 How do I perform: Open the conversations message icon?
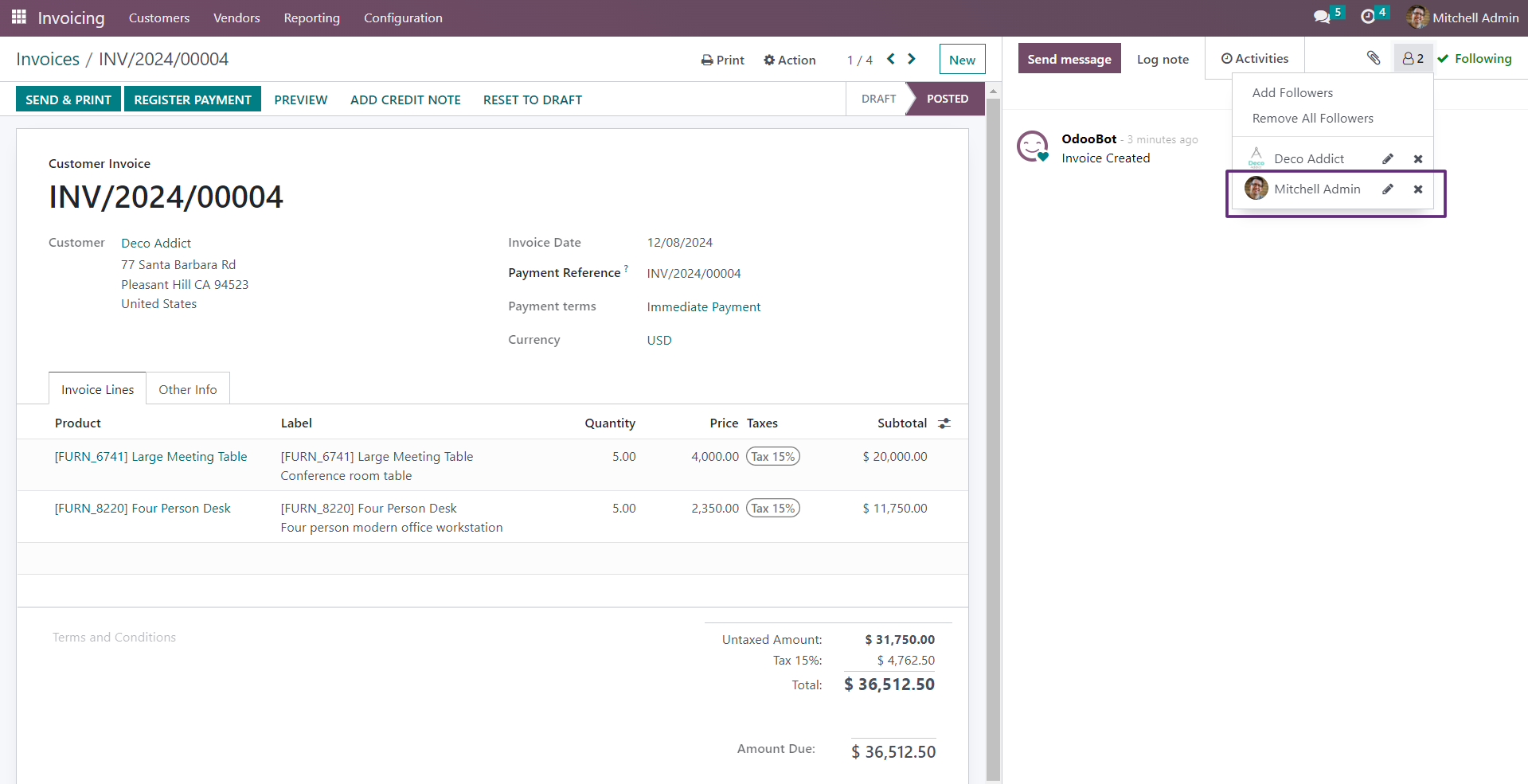[1322, 17]
